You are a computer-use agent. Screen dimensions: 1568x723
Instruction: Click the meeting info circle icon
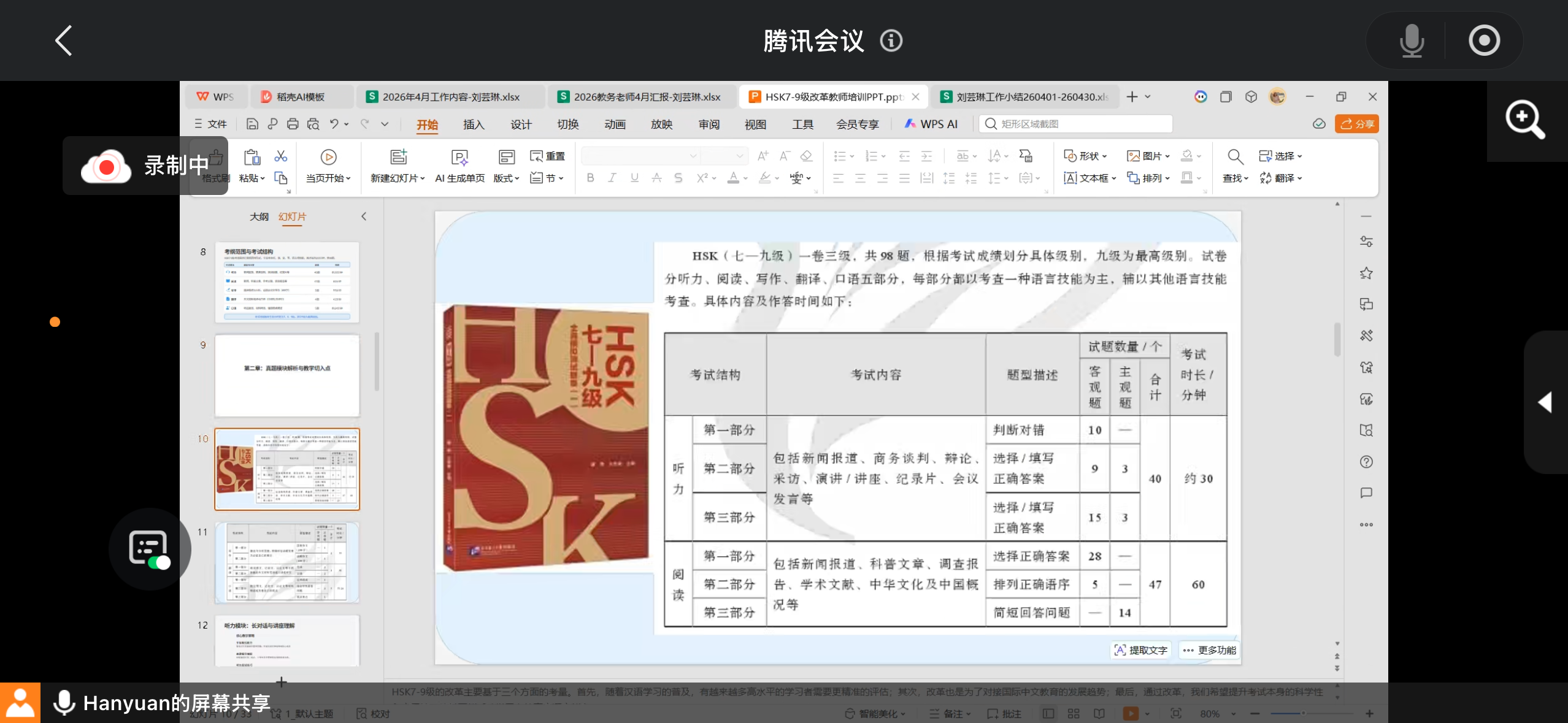[891, 41]
